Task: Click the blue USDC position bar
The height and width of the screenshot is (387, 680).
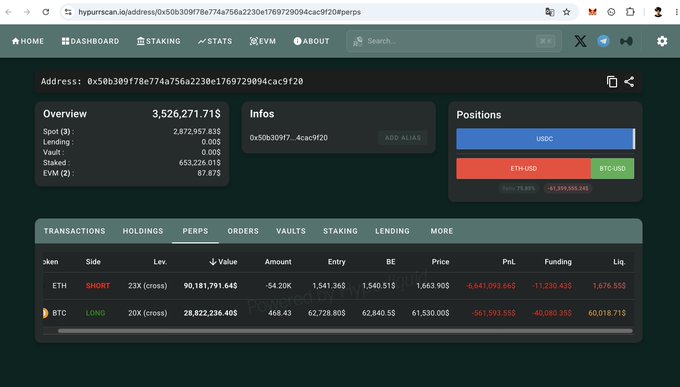Action: 545,139
